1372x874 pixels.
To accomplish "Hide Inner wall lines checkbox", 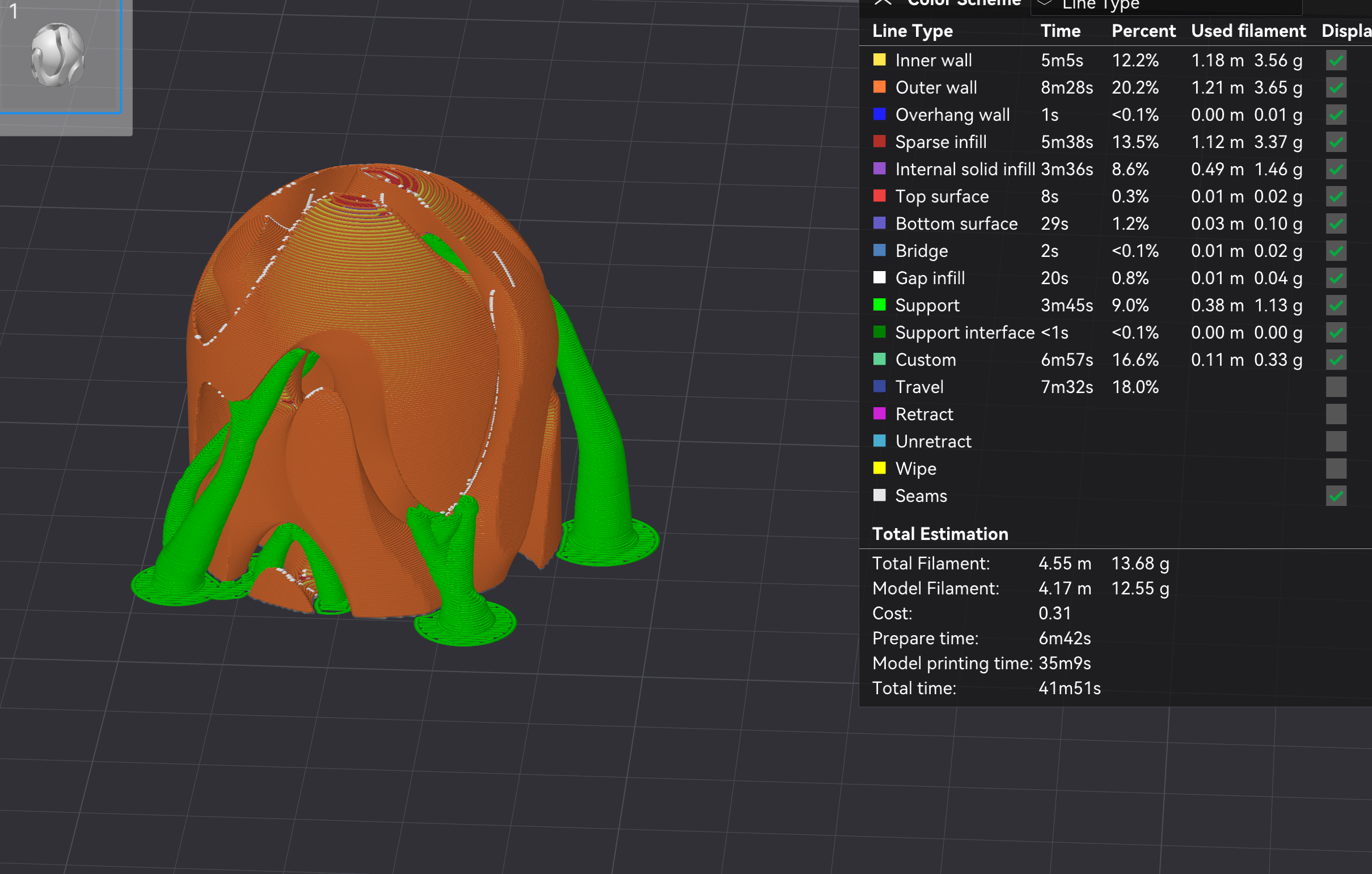I will 1336,60.
